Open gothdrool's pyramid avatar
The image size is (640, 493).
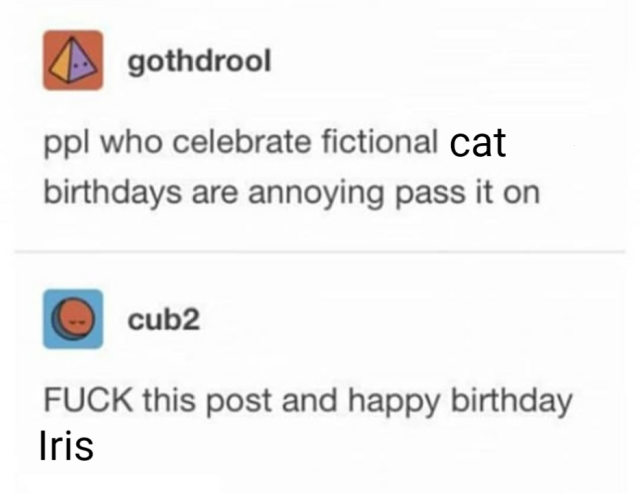pos(73,60)
